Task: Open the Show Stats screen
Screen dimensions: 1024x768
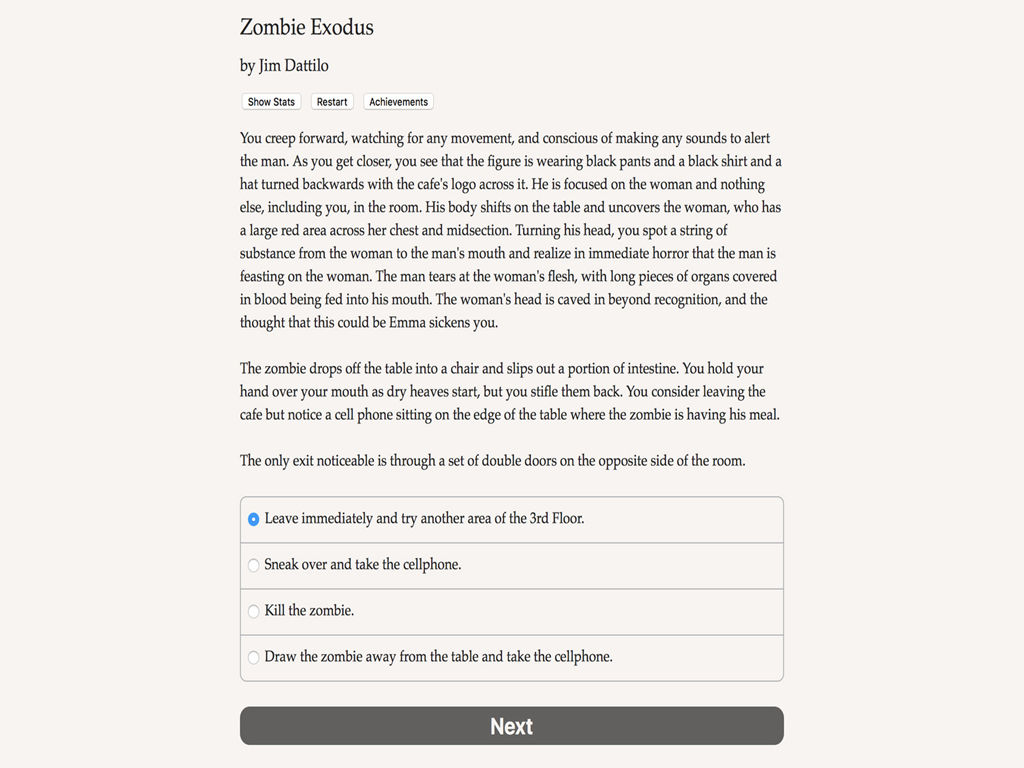Action: tap(271, 102)
